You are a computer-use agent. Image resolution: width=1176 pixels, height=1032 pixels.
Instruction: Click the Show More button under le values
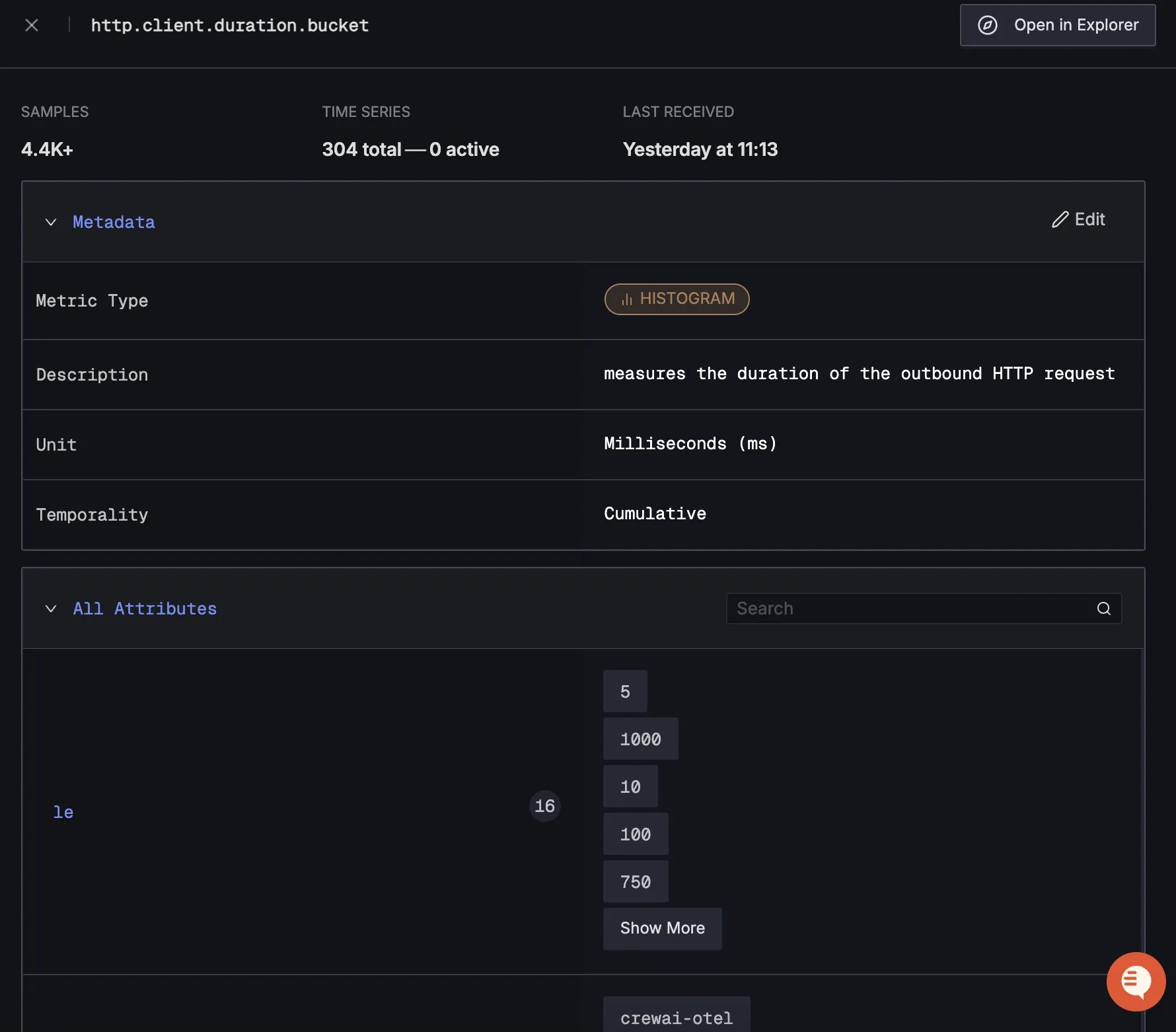(x=662, y=928)
